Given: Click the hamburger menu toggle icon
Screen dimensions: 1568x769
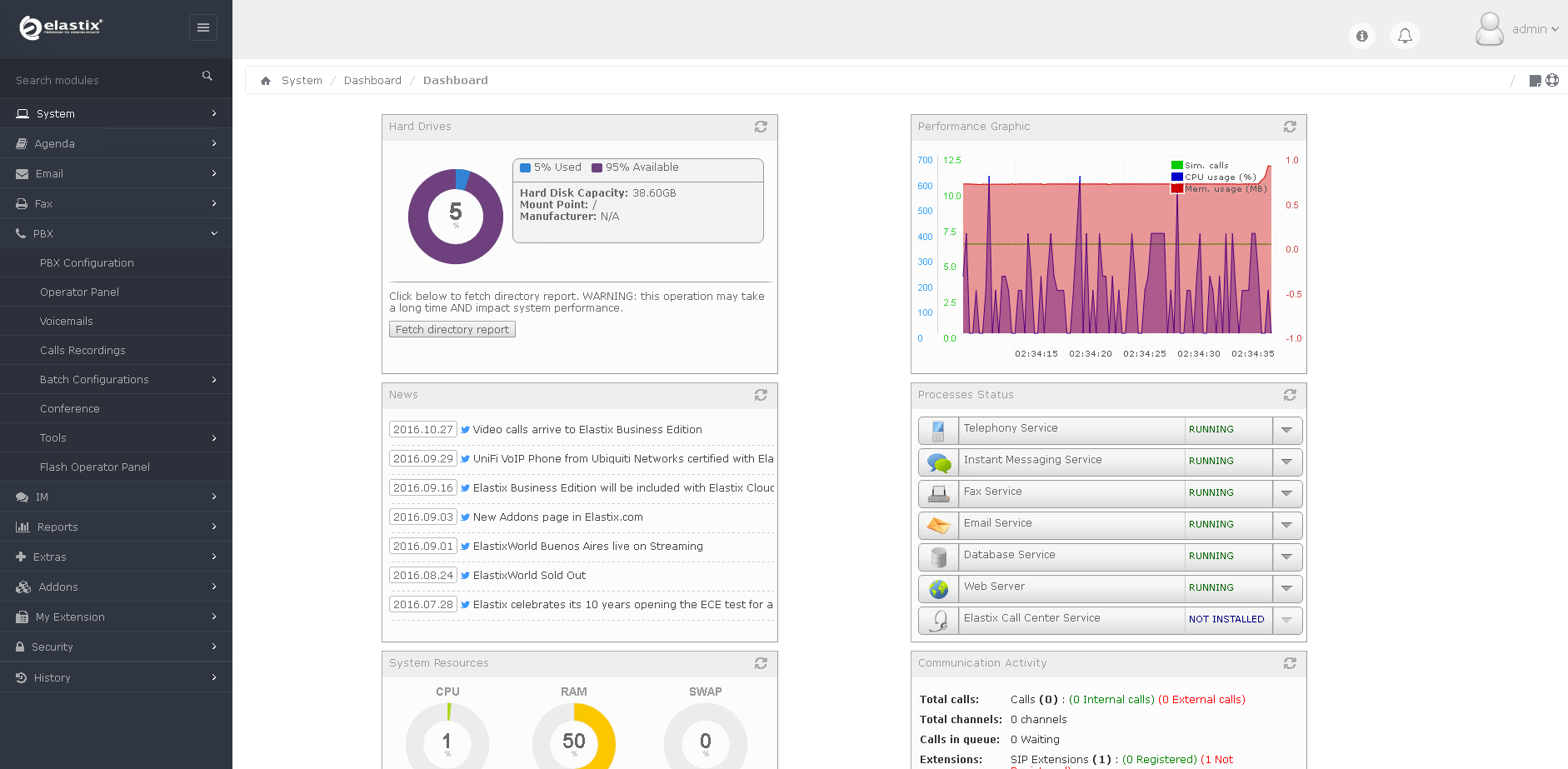Looking at the screenshot, I should (202, 27).
